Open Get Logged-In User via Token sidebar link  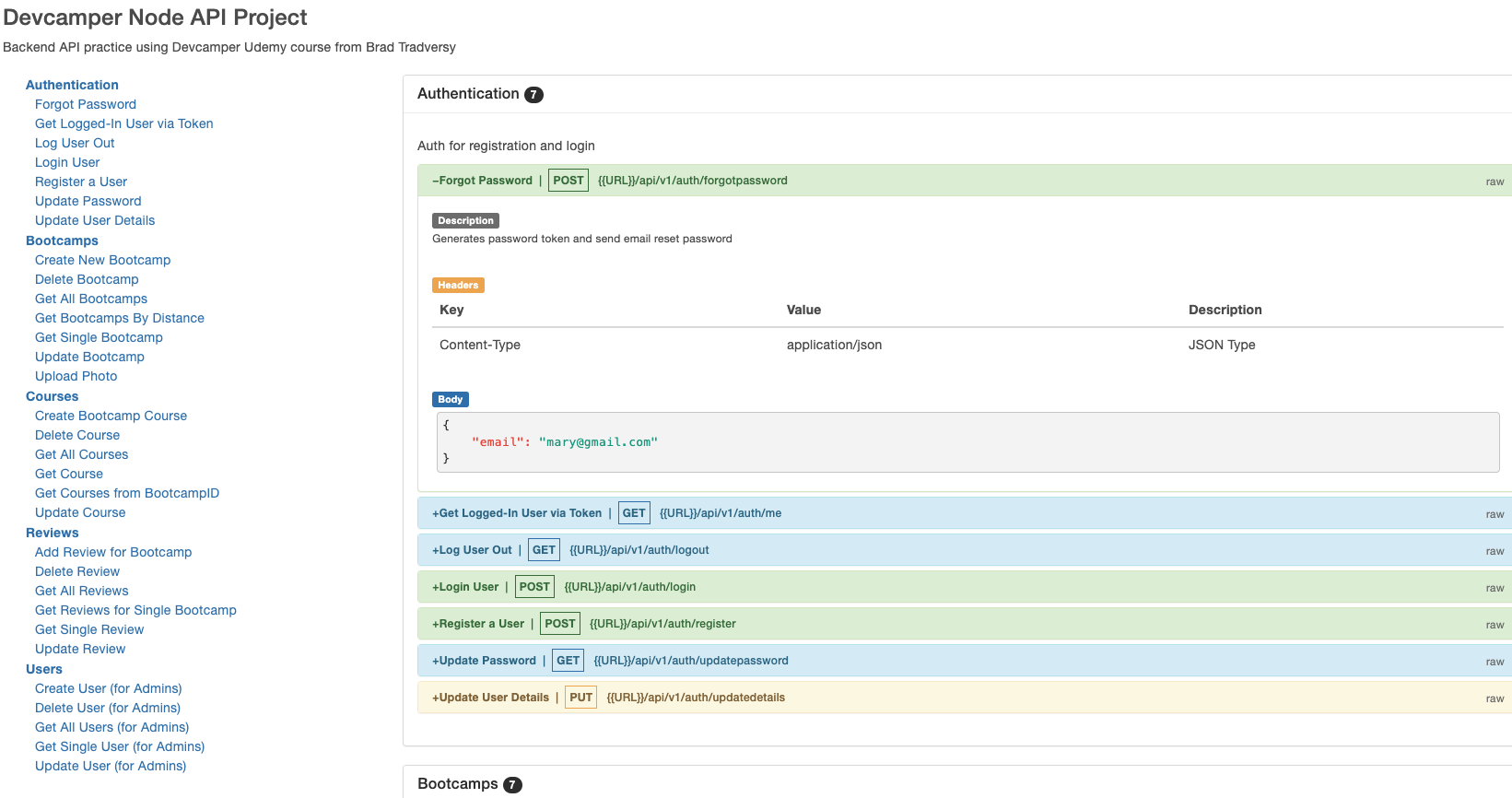click(124, 123)
